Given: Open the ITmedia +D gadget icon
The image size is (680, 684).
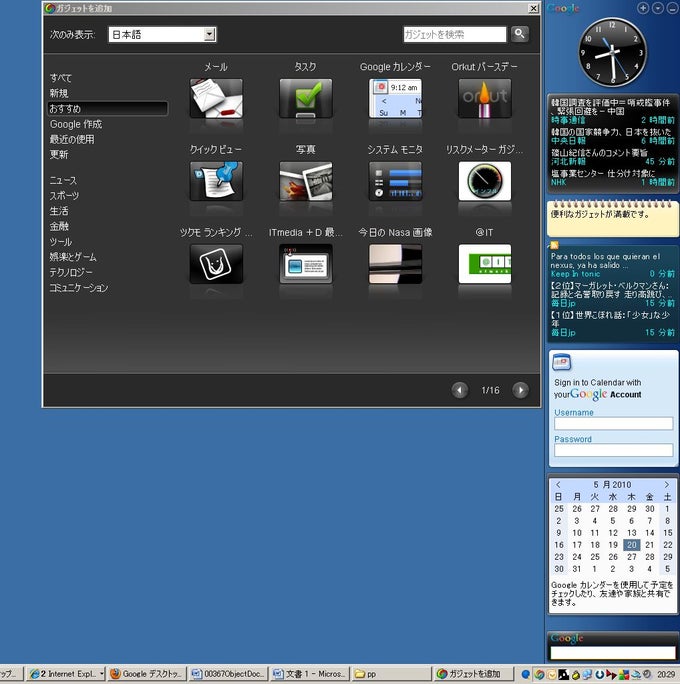Looking at the screenshot, I should click(306, 264).
